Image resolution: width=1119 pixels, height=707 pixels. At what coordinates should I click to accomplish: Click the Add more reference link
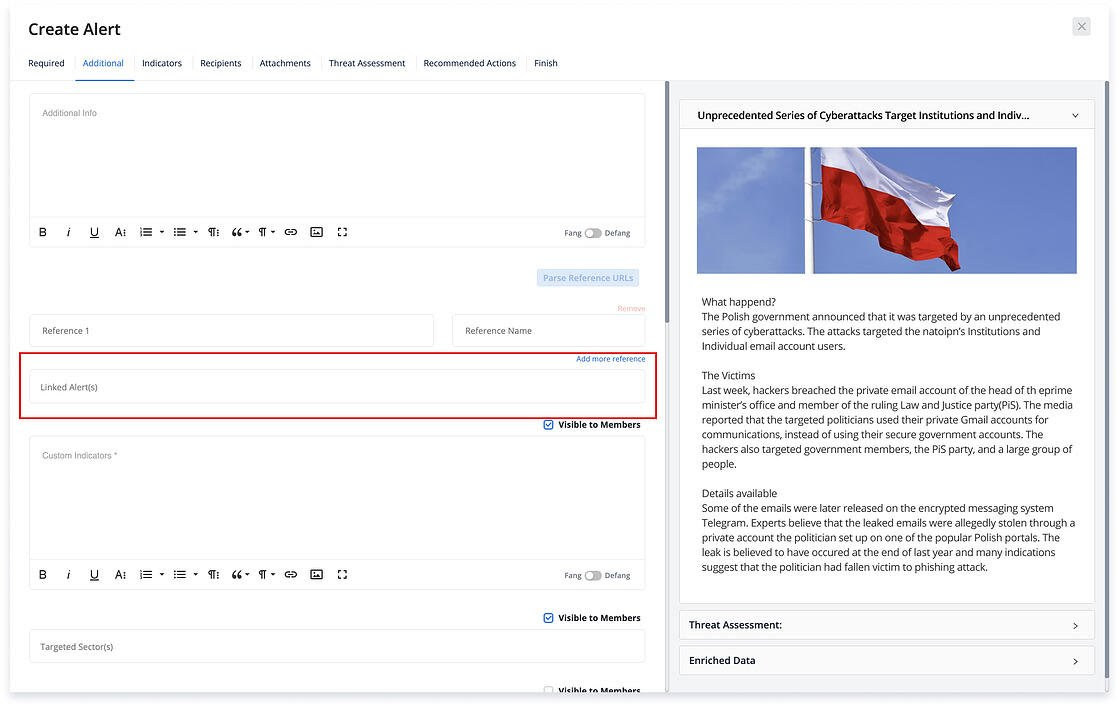pos(610,359)
